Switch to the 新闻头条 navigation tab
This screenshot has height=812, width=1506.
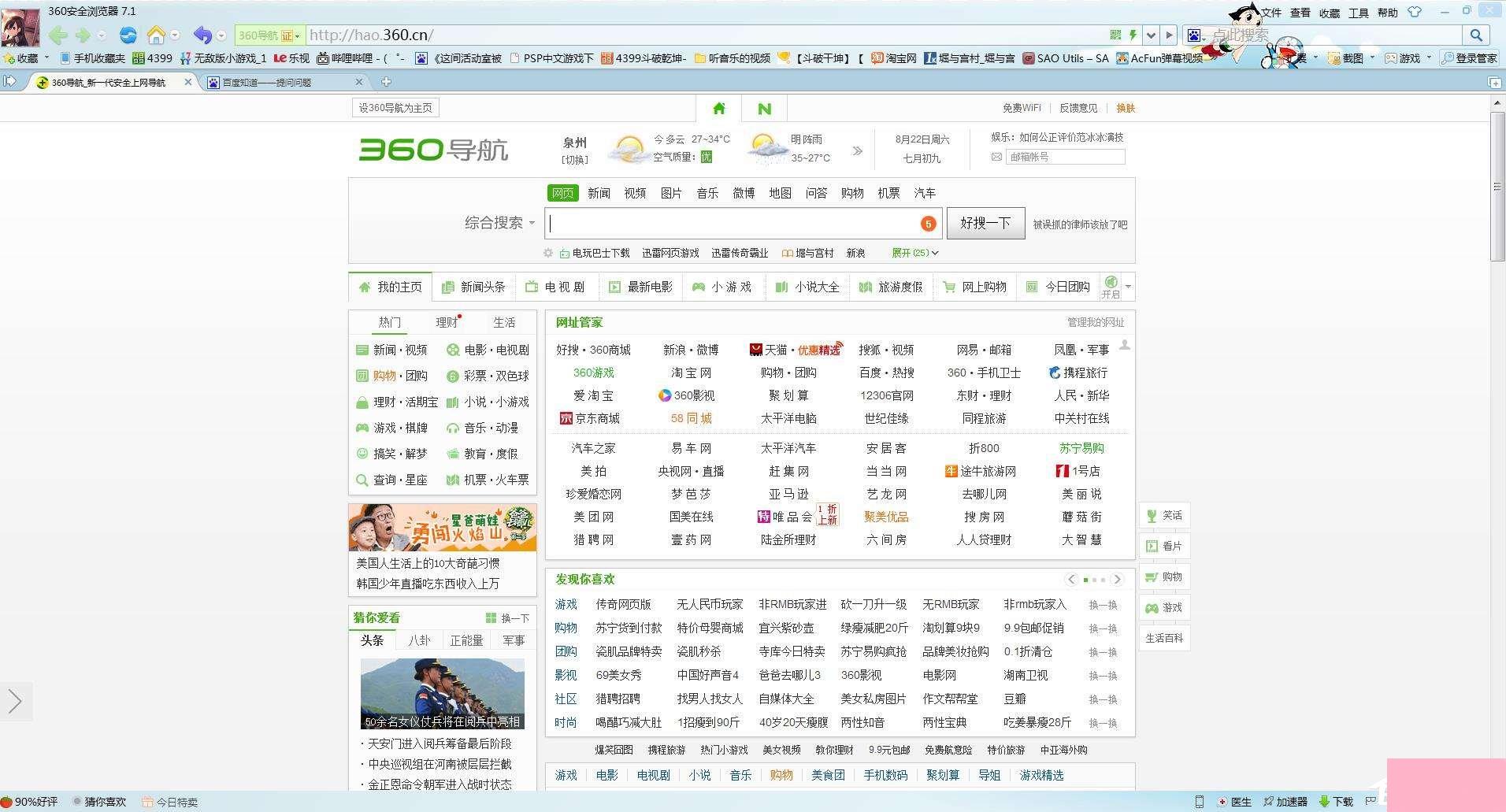(474, 287)
